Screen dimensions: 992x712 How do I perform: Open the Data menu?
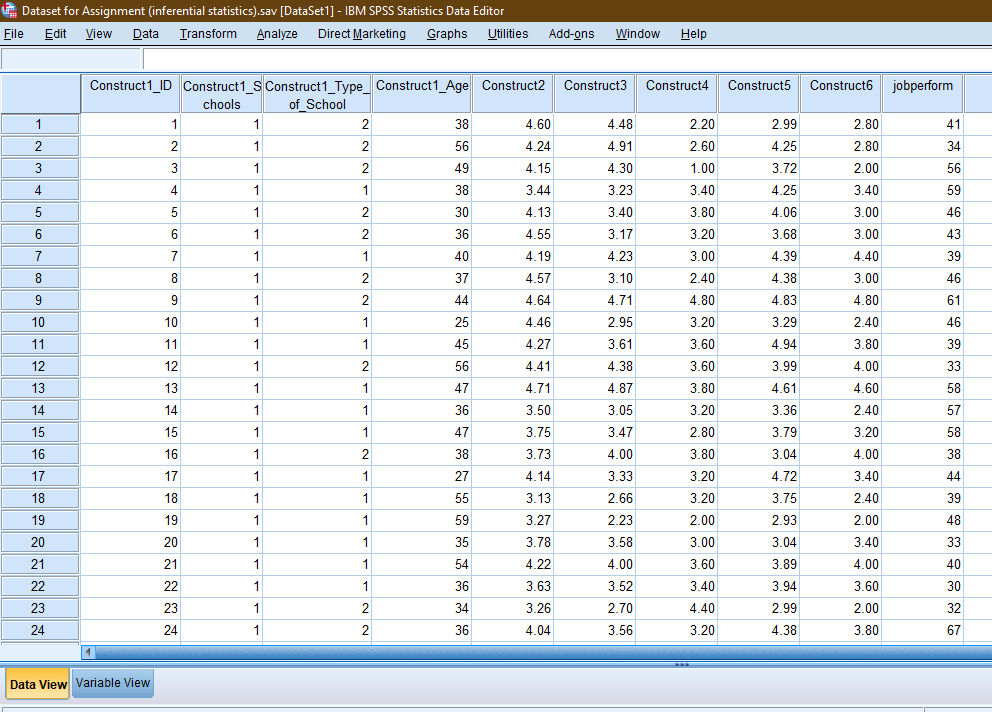(145, 33)
